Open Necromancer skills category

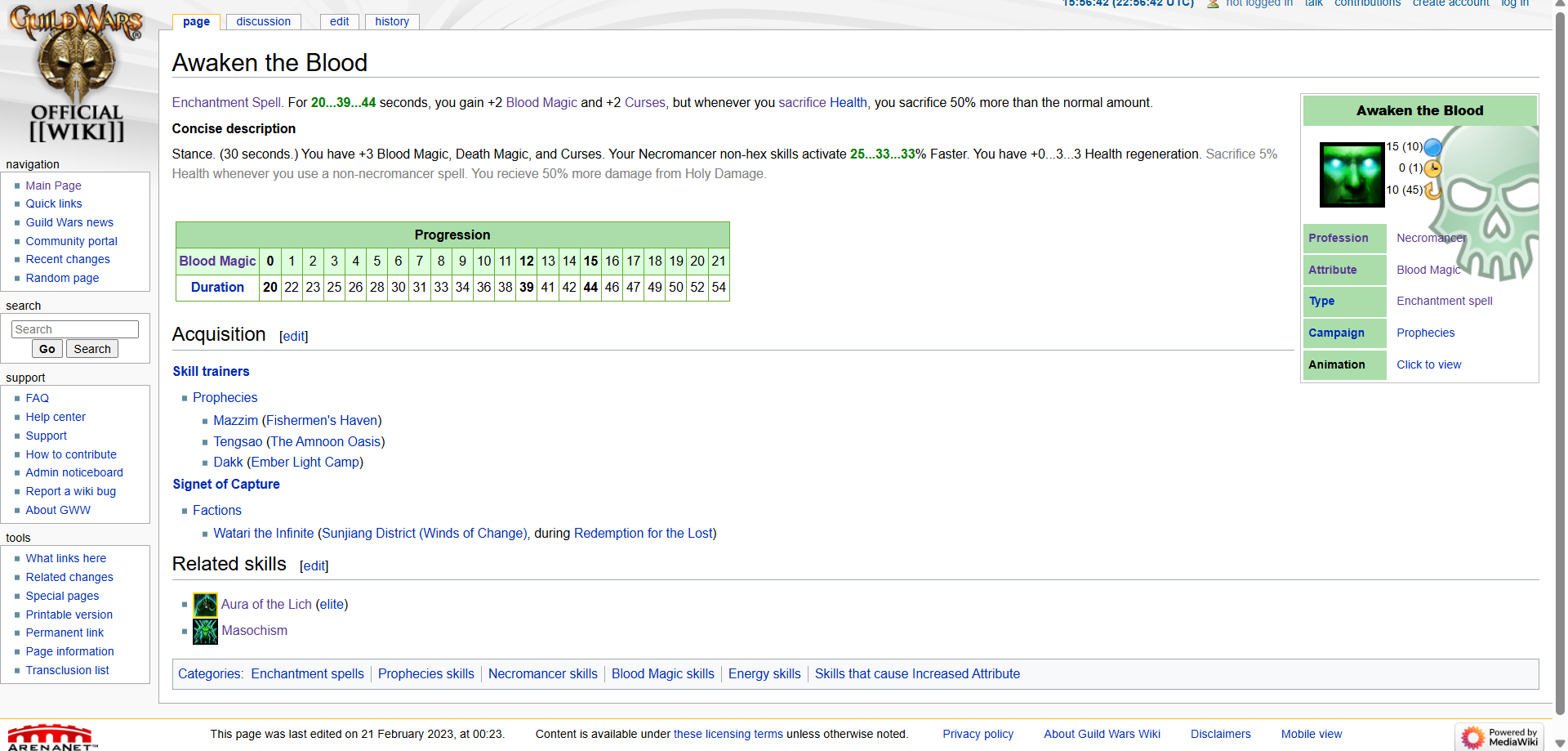(542, 673)
